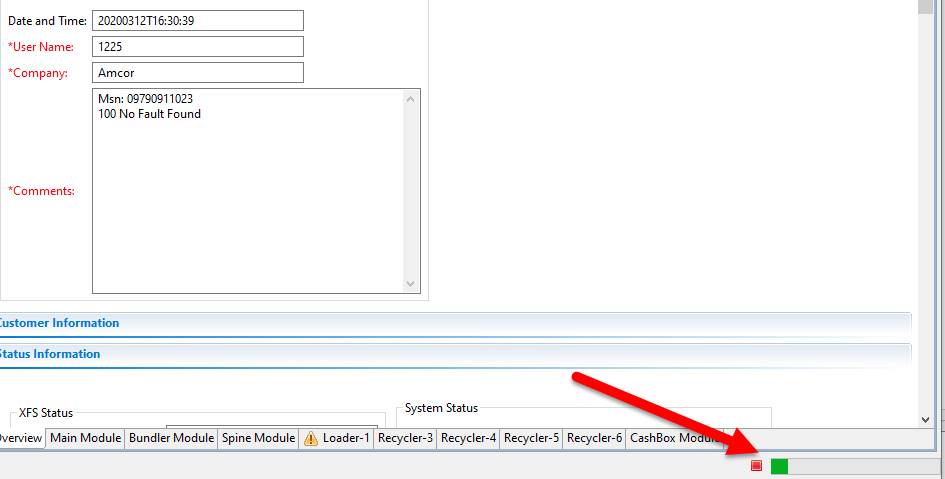945x479 pixels.
Task: Open the Main Module tab
Action: [x=86, y=438]
